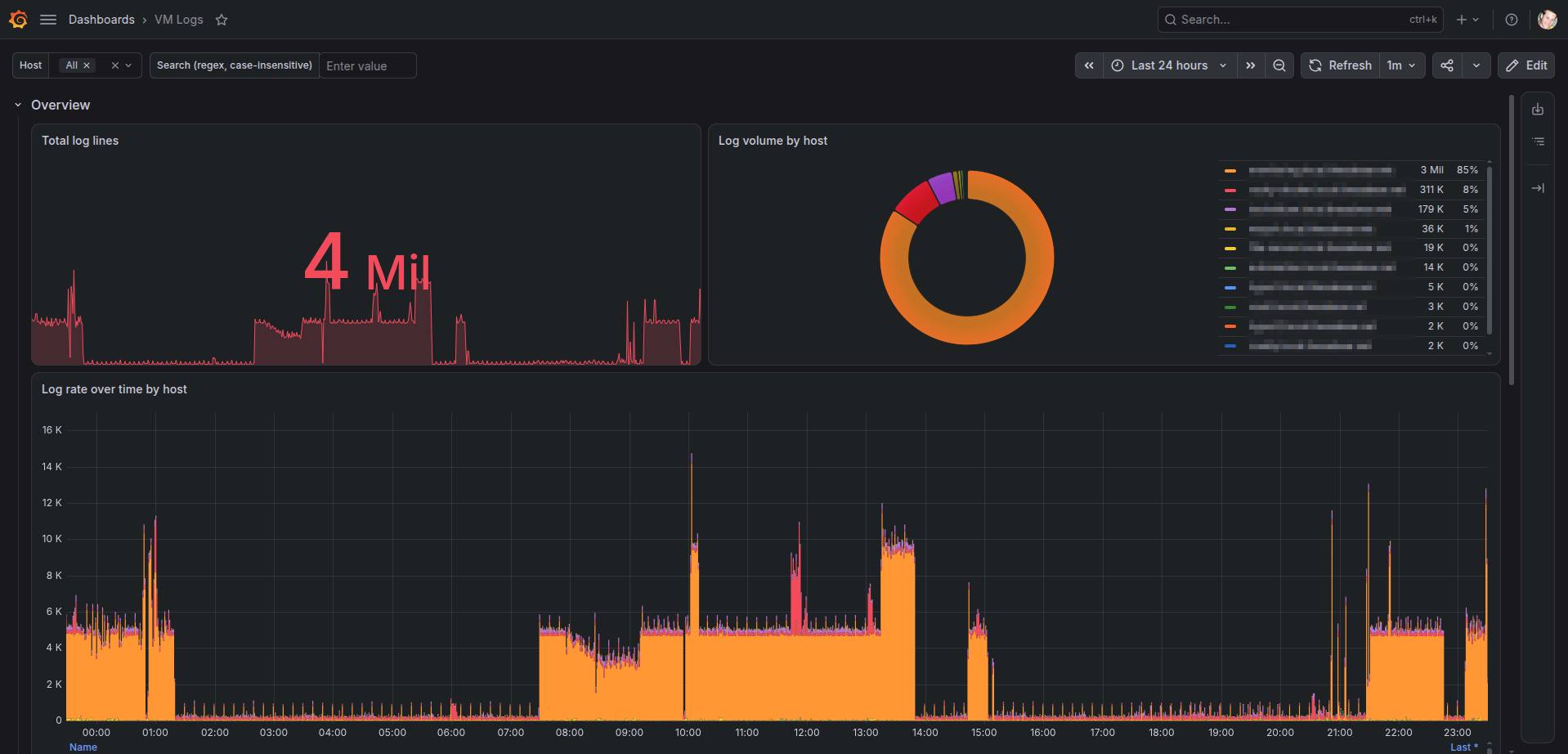Open the plus new-item menu
The height and width of the screenshot is (754, 1568).
pyautogui.click(x=1468, y=20)
